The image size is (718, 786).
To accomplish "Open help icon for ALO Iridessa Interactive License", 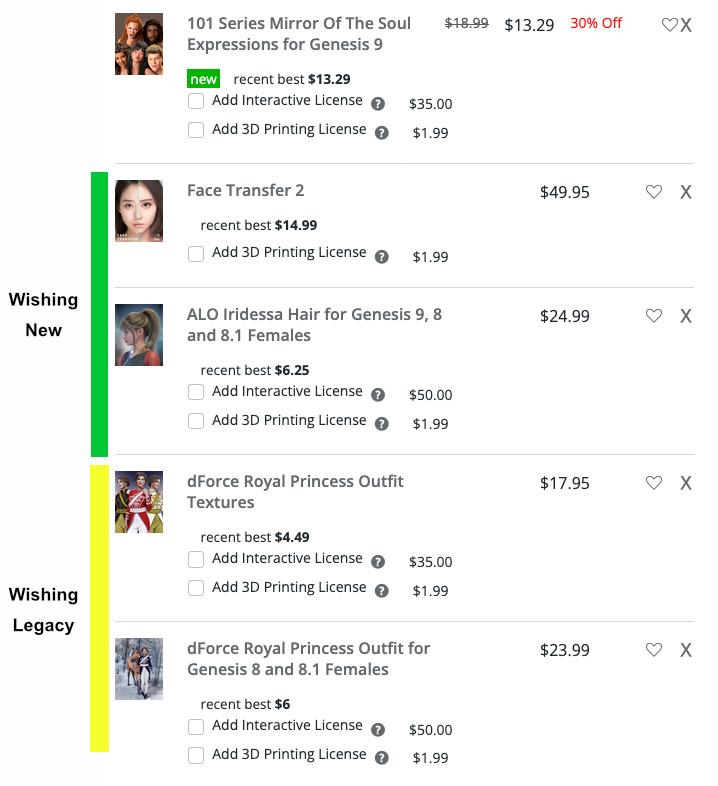I will click(378, 395).
